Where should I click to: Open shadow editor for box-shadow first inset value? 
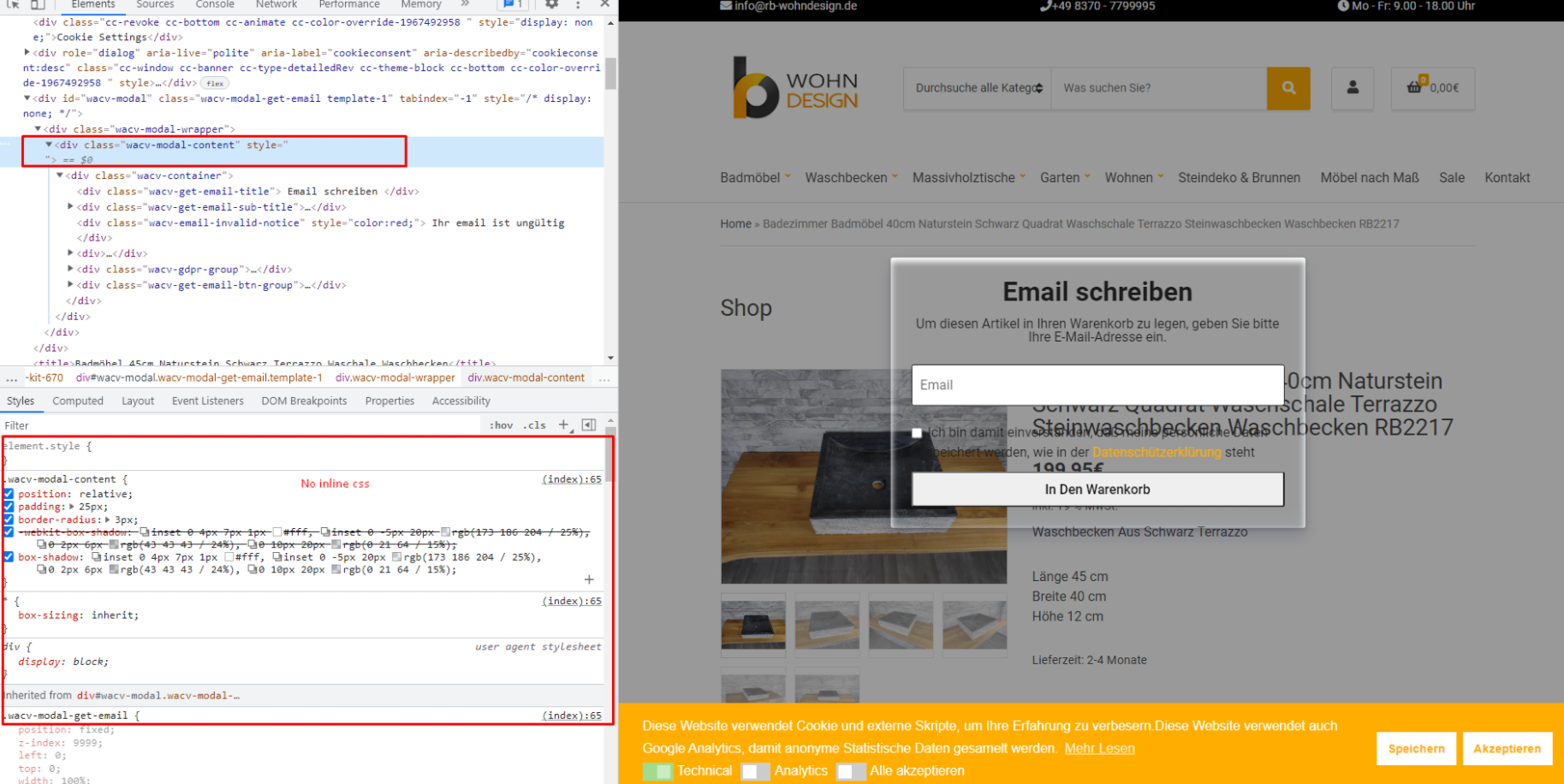click(97, 557)
